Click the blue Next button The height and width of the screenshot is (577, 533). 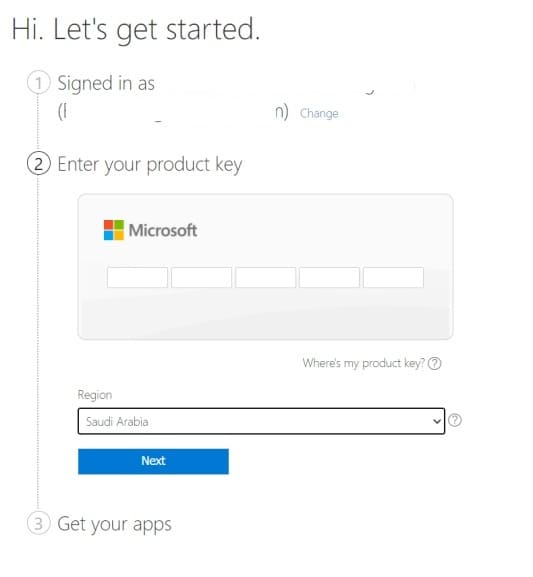(x=153, y=461)
